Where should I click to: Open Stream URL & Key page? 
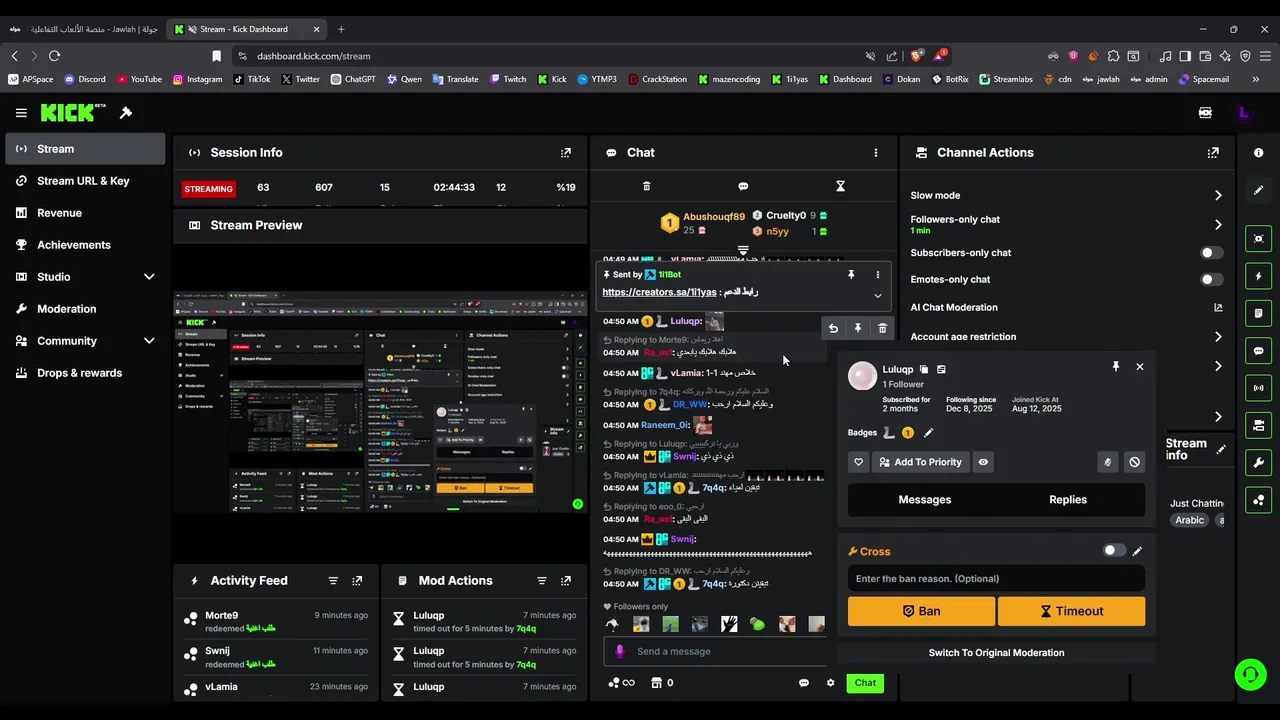[86, 181]
